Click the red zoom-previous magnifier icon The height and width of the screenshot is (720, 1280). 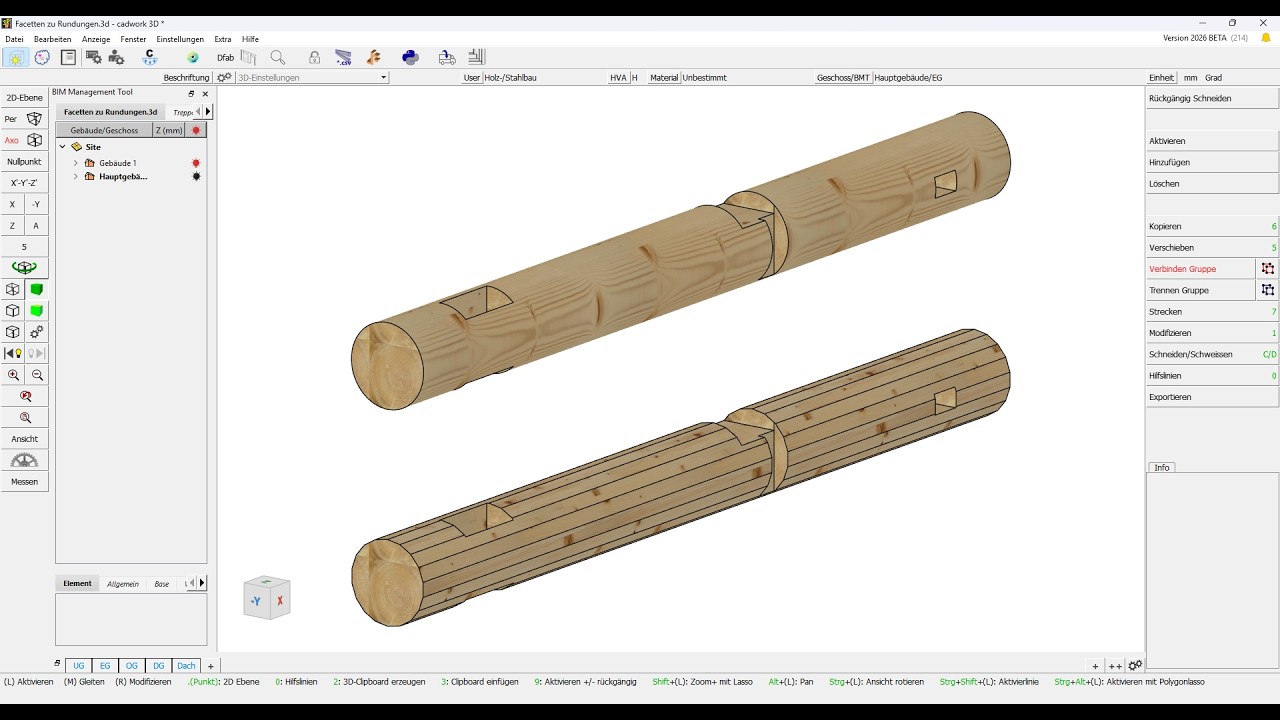click(25, 396)
